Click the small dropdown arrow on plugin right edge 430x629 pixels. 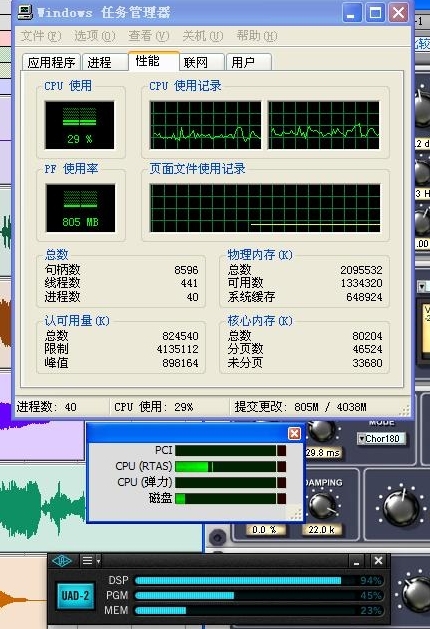[x=422, y=287]
